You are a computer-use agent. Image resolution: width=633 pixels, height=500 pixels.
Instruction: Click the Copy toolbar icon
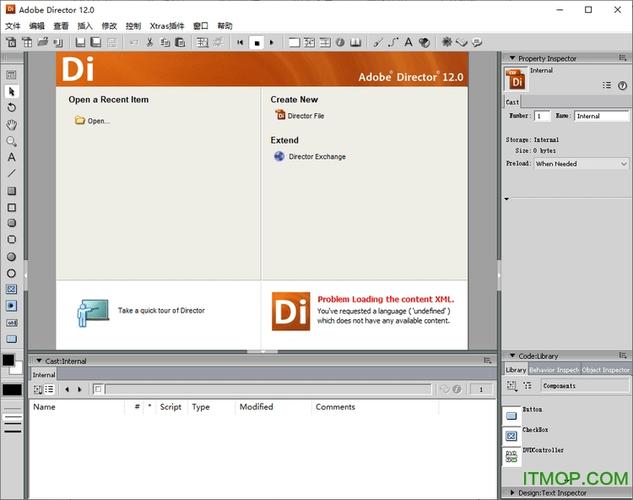click(x=165, y=42)
